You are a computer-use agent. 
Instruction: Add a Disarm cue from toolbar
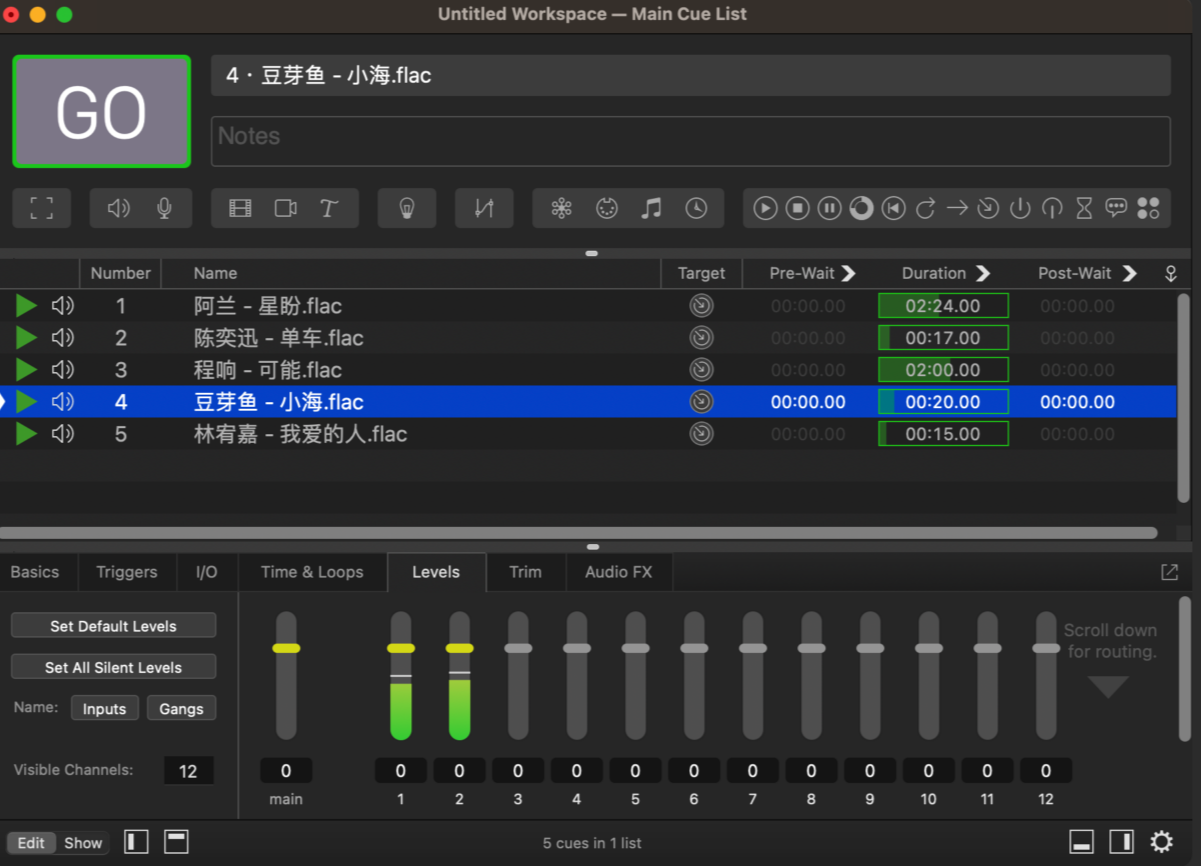tap(1052, 208)
